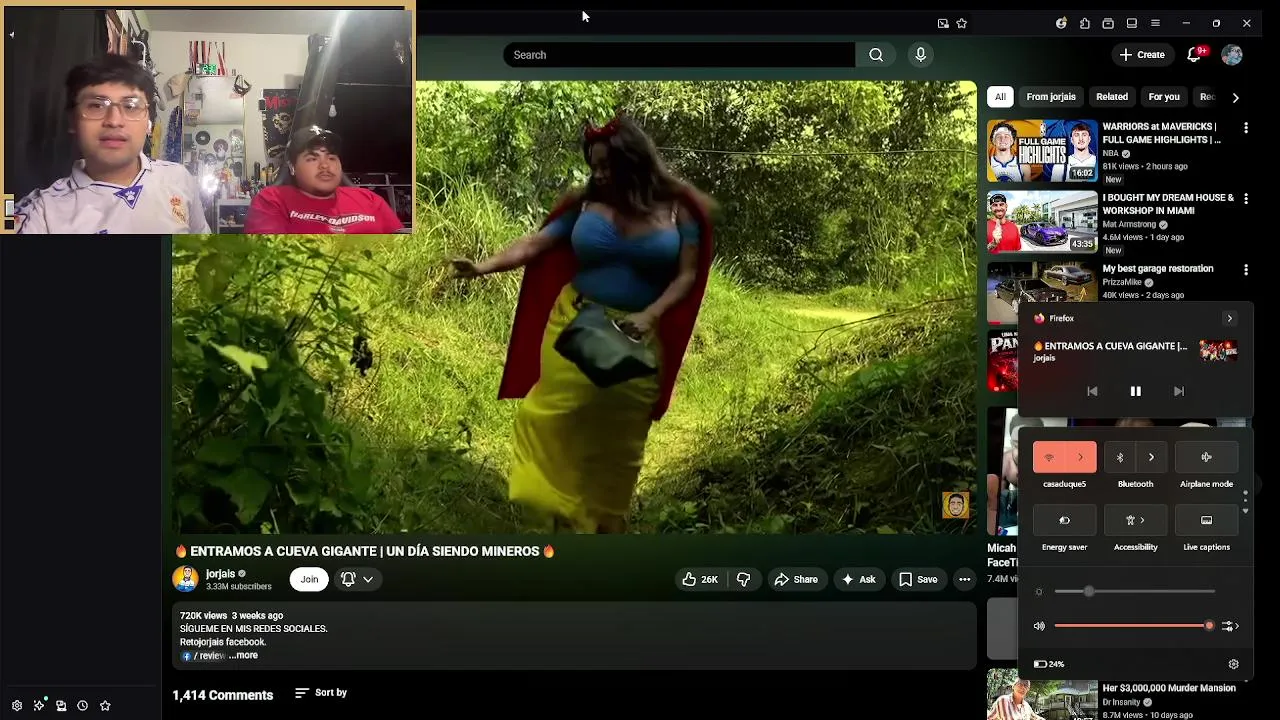The image size is (1280, 720).
Task: Open sidebar settings gear icon at bottom-left
Action: click(17, 705)
